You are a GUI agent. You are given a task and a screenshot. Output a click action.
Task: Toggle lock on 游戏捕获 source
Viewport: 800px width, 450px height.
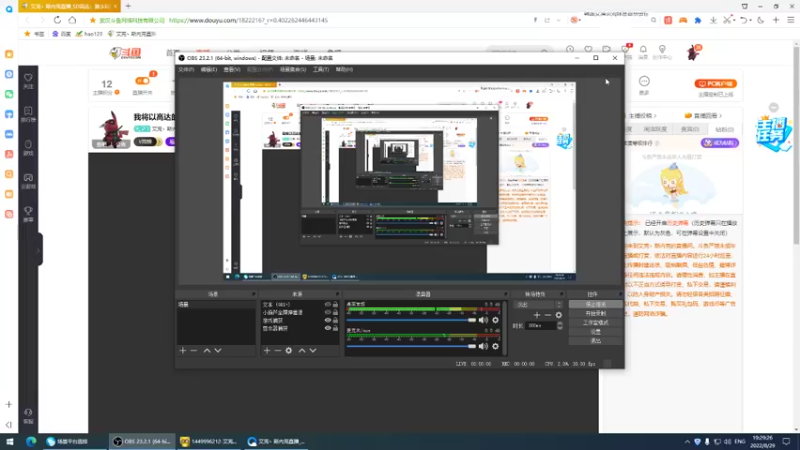(335, 320)
